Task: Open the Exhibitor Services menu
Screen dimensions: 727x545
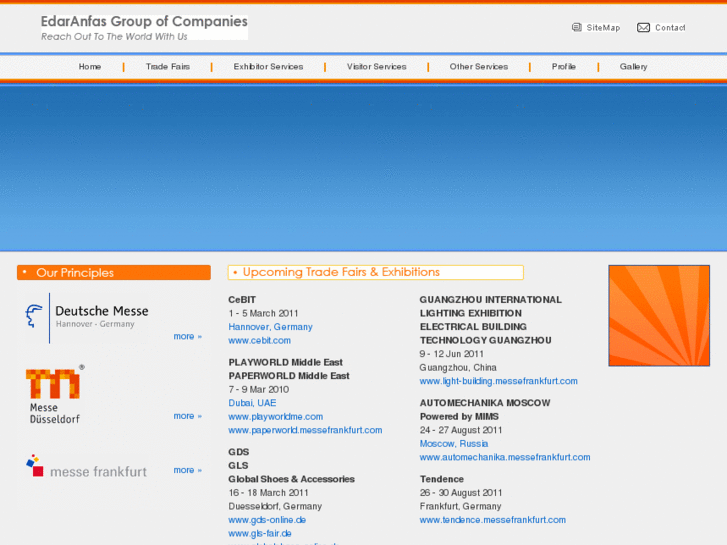Action: [268, 67]
